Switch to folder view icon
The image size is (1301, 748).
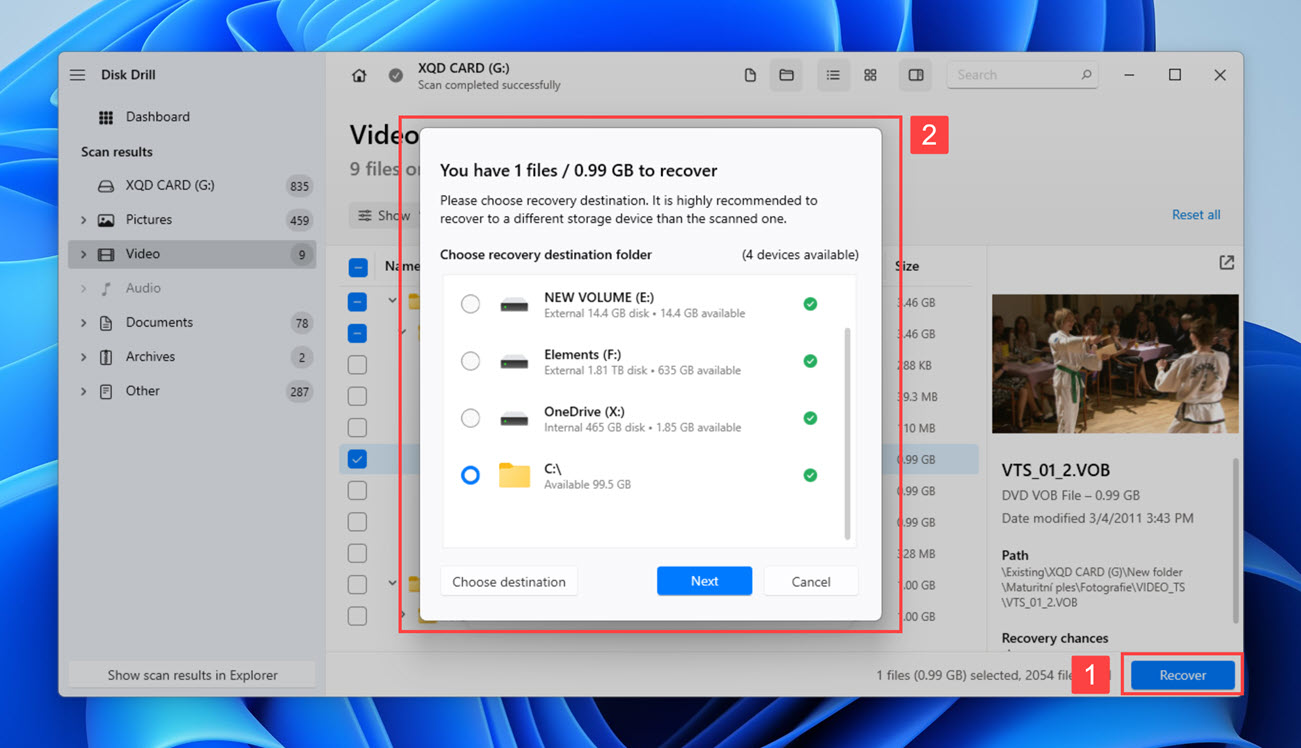[x=787, y=75]
